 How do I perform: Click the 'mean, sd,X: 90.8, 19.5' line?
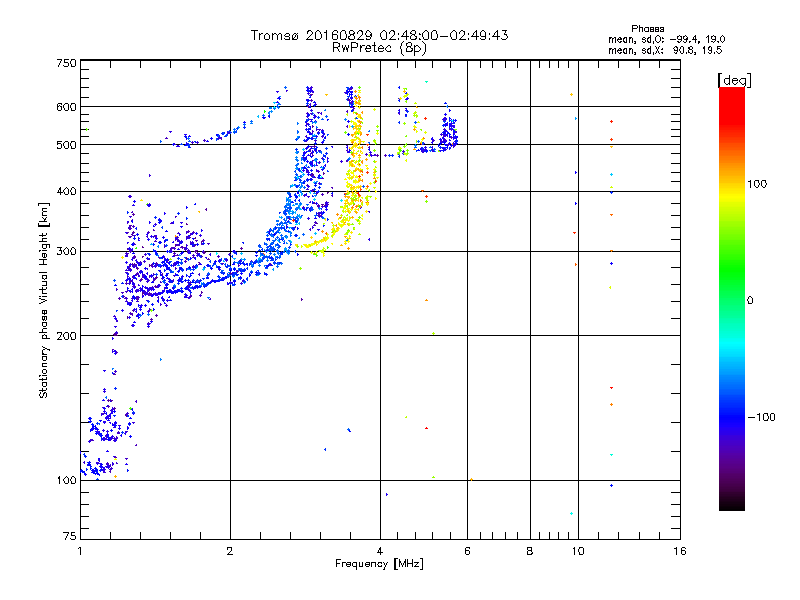[x=665, y=51]
